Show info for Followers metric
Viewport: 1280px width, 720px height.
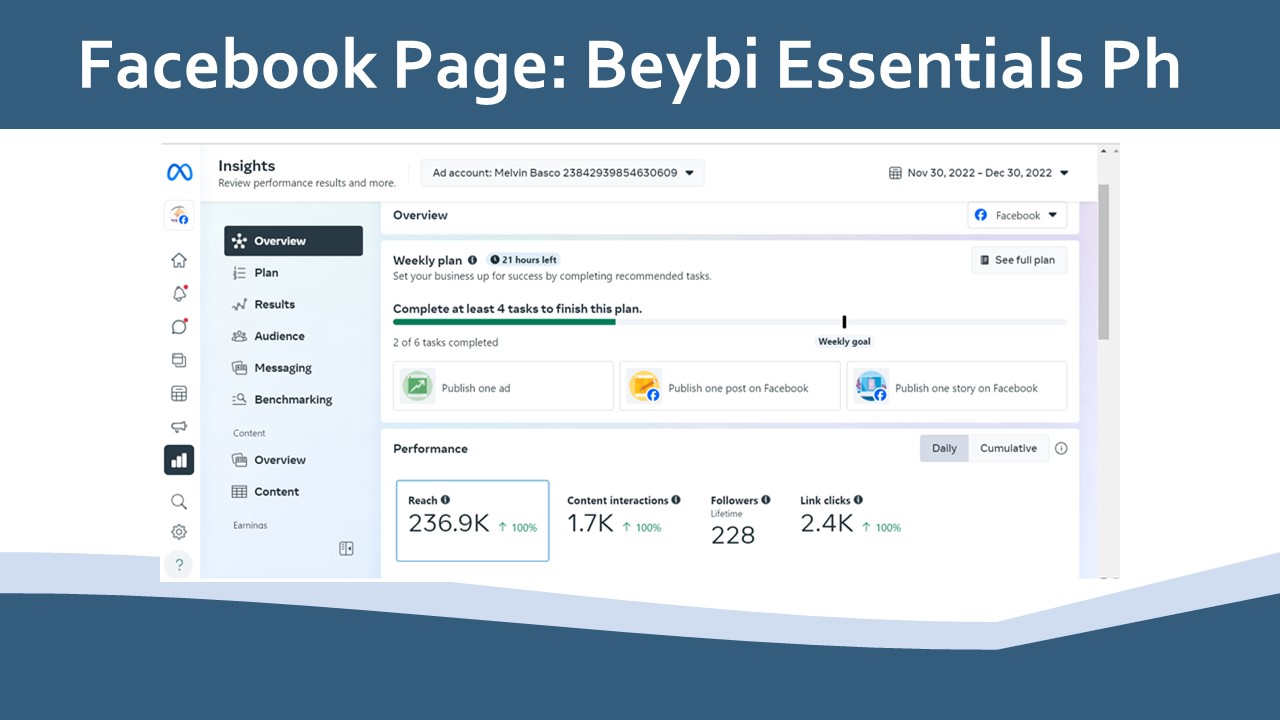[766, 500]
